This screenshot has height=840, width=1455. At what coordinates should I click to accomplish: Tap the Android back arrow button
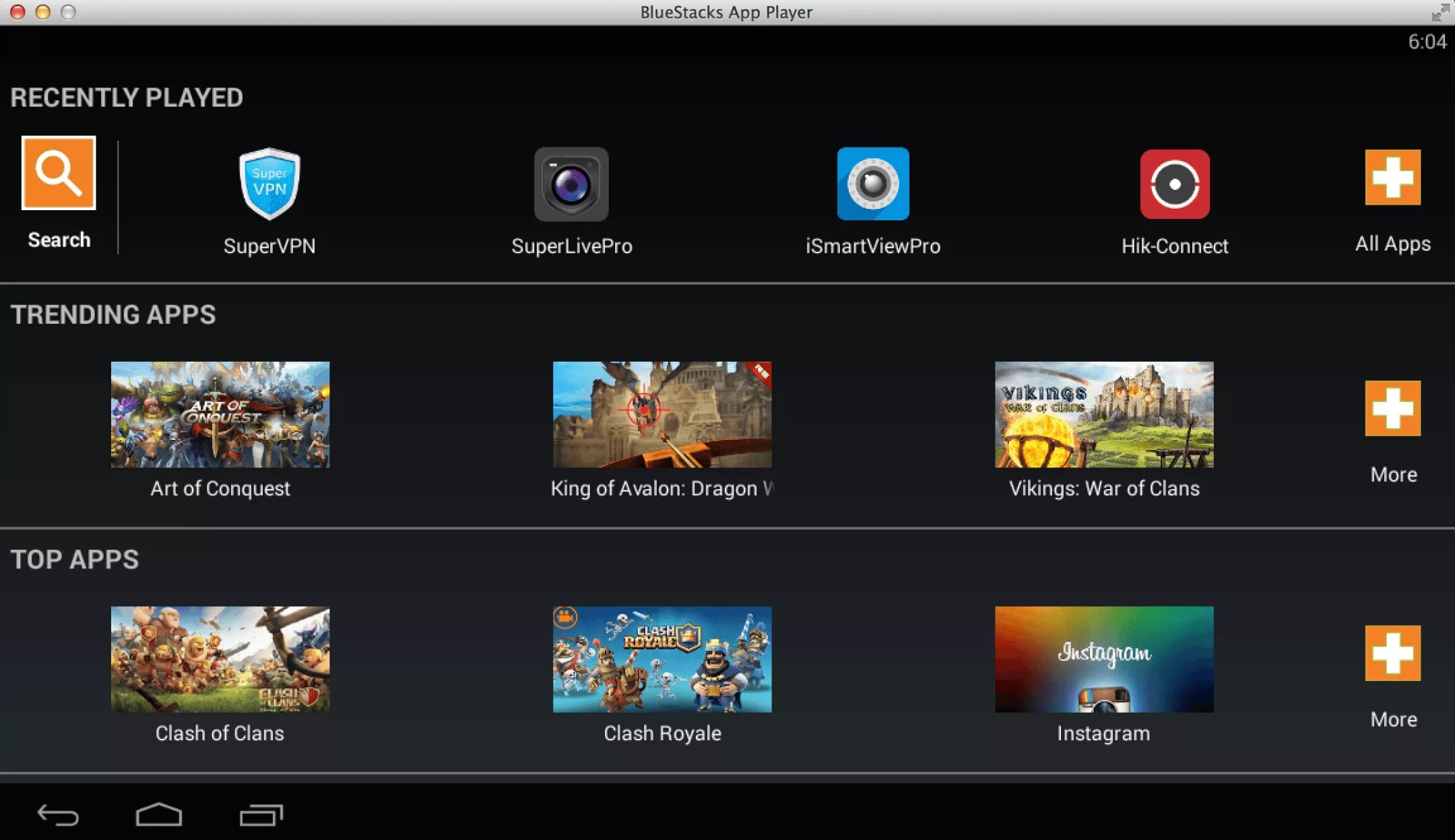pyautogui.click(x=58, y=815)
